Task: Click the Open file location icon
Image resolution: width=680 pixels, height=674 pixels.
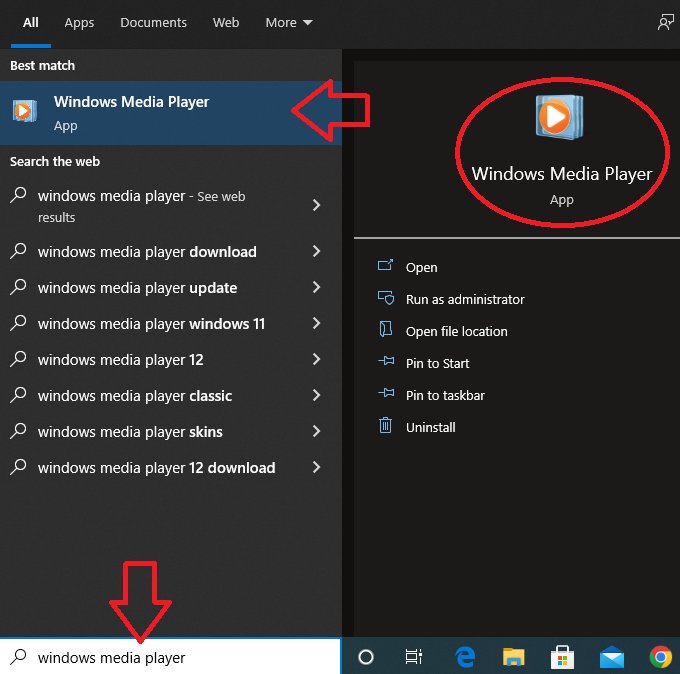Action: (386, 330)
